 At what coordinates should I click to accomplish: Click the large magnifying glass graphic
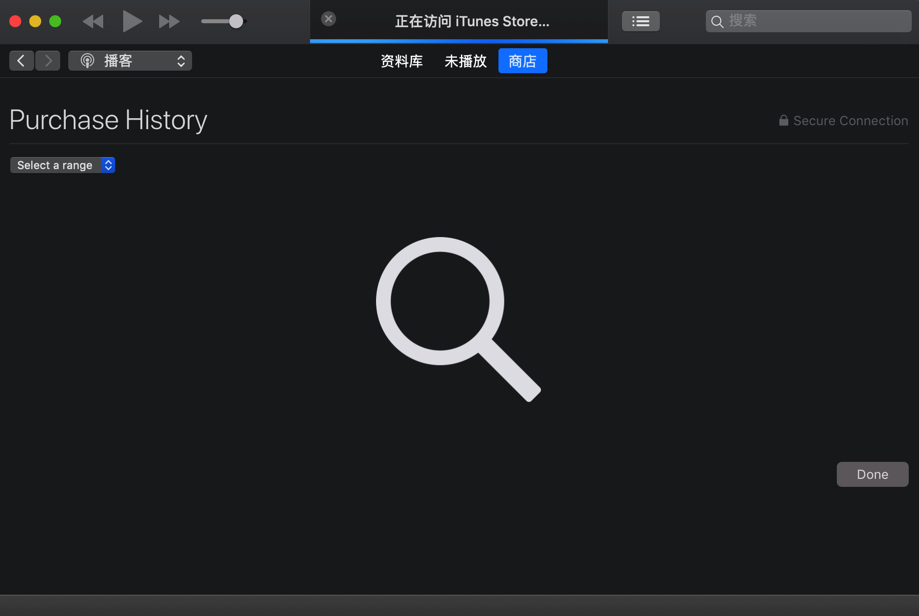(x=458, y=319)
